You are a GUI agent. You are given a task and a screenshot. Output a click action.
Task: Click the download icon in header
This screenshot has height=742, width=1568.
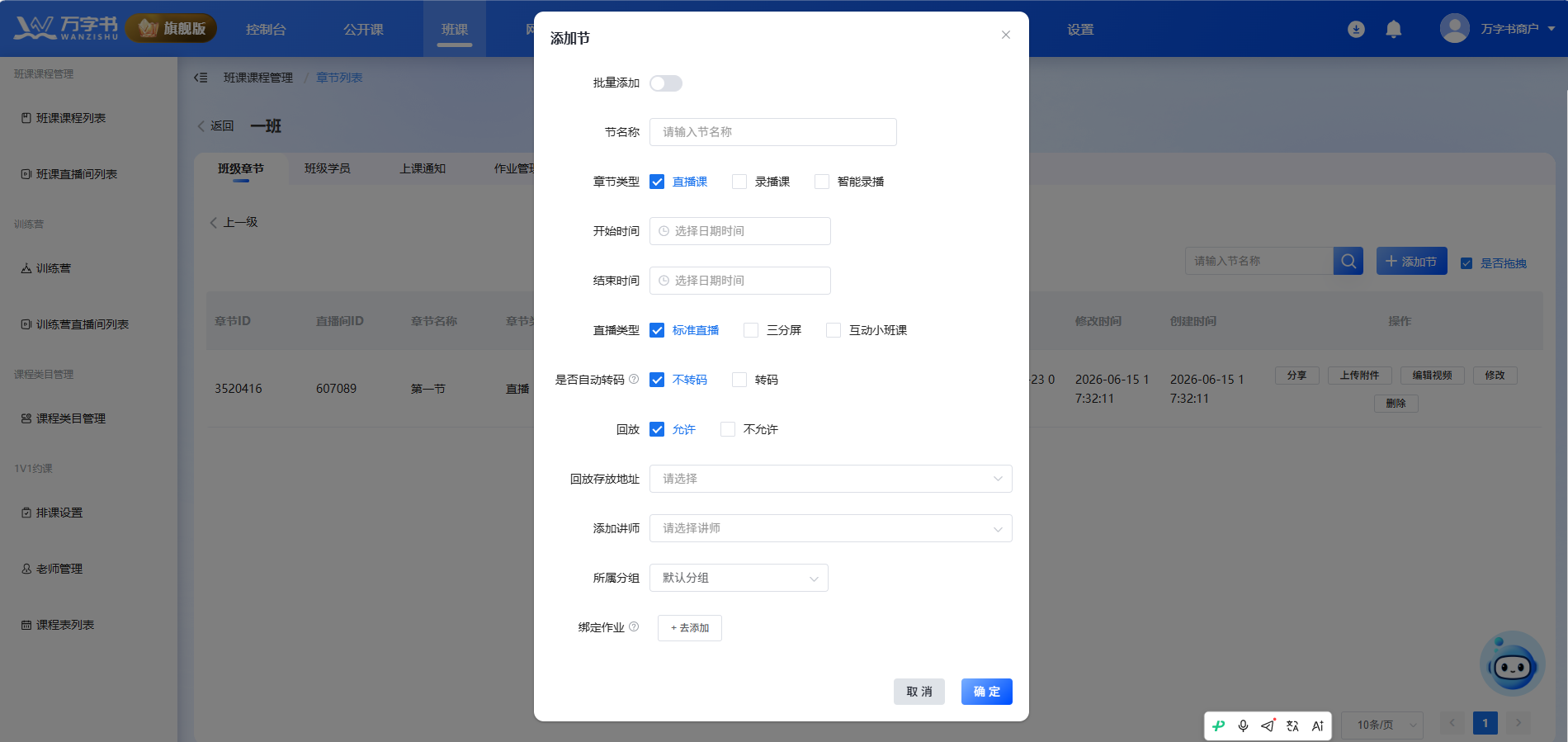click(x=1356, y=29)
